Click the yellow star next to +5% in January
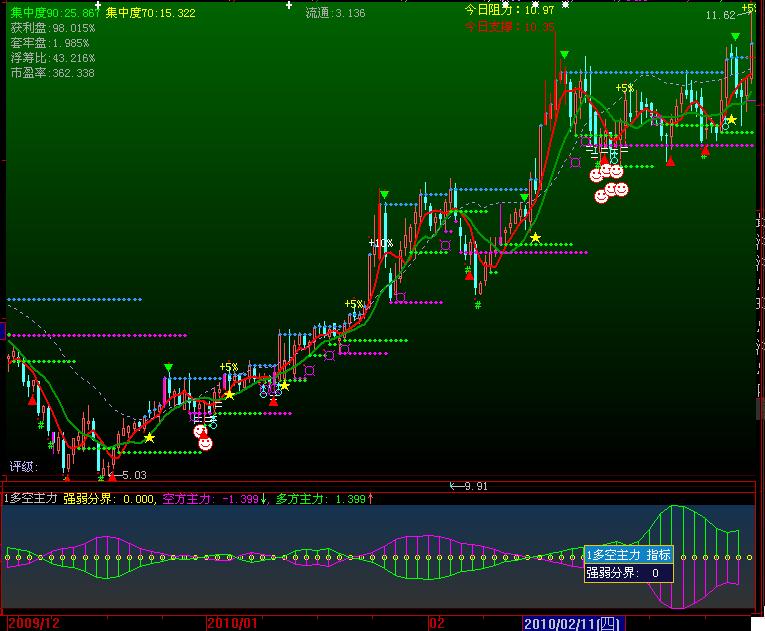 (229, 394)
